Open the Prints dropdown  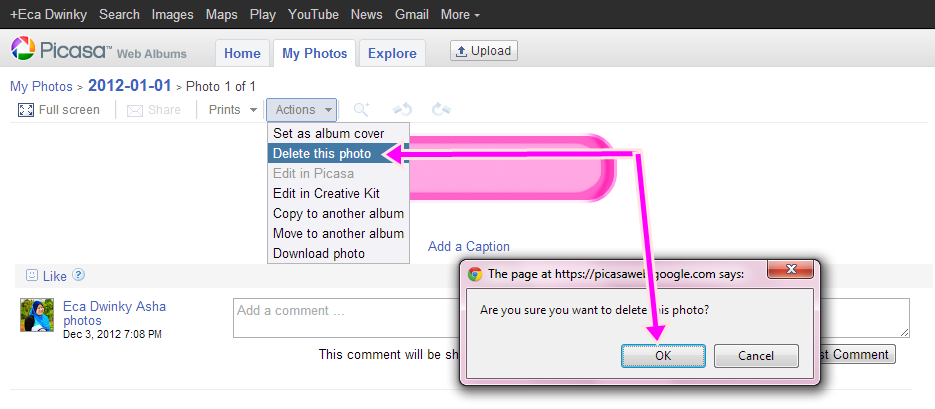233,110
